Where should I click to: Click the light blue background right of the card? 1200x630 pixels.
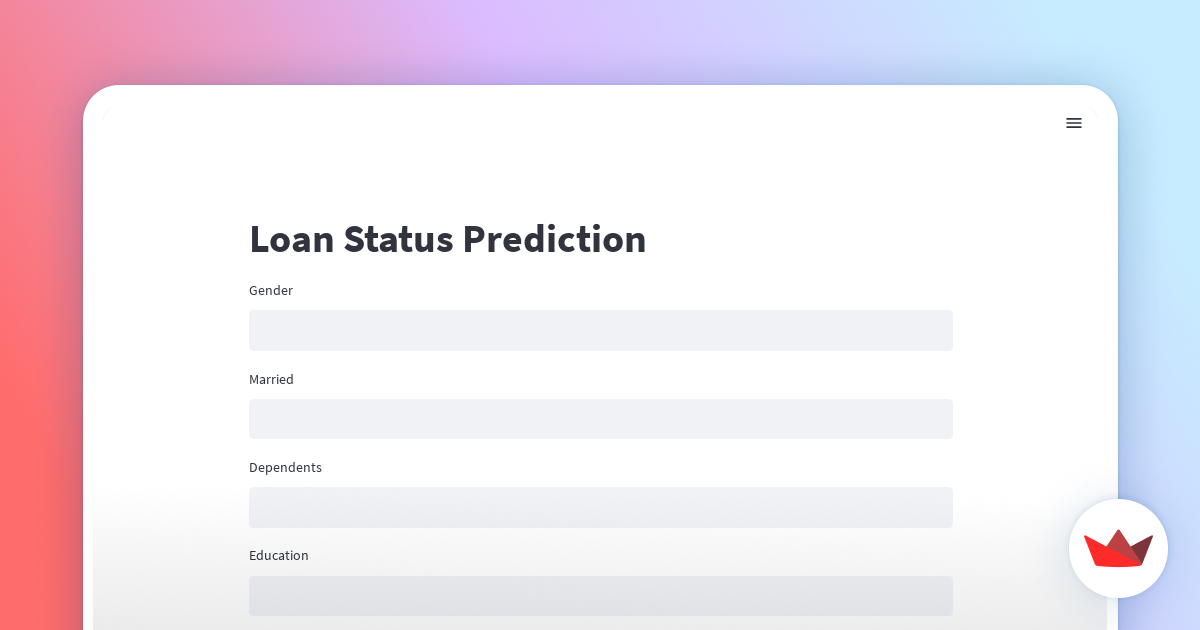(x=1158, y=300)
